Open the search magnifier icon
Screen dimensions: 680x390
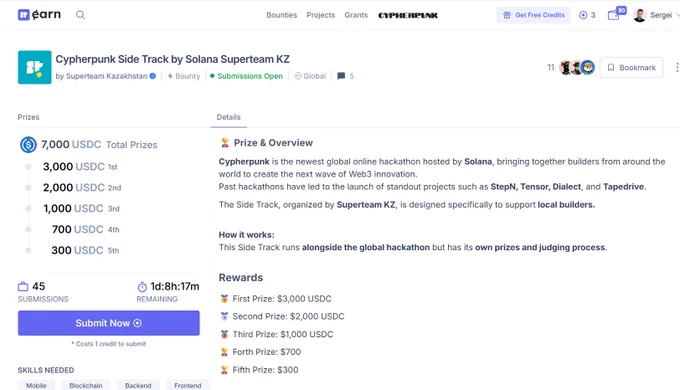tap(80, 15)
